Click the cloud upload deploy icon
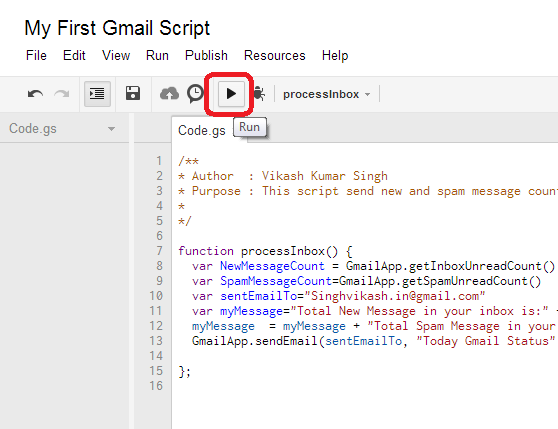 [169, 94]
